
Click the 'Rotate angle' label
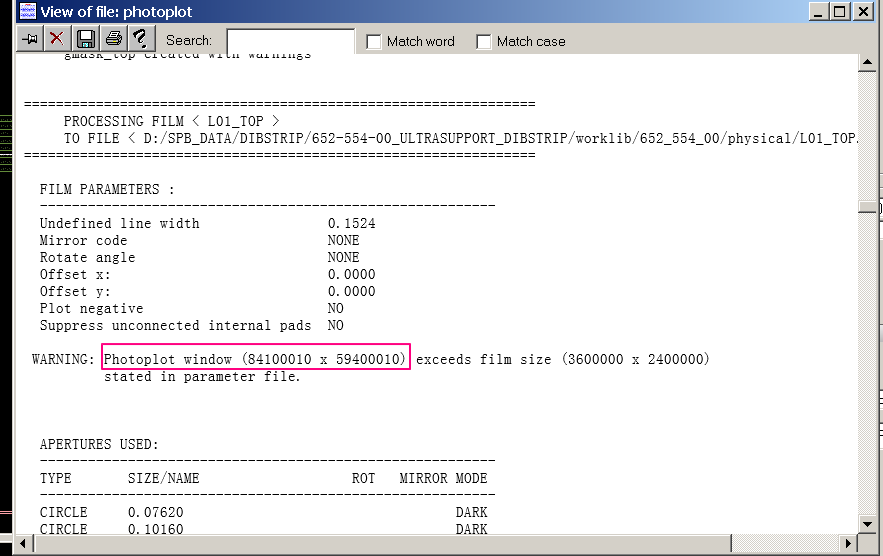(x=87, y=257)
